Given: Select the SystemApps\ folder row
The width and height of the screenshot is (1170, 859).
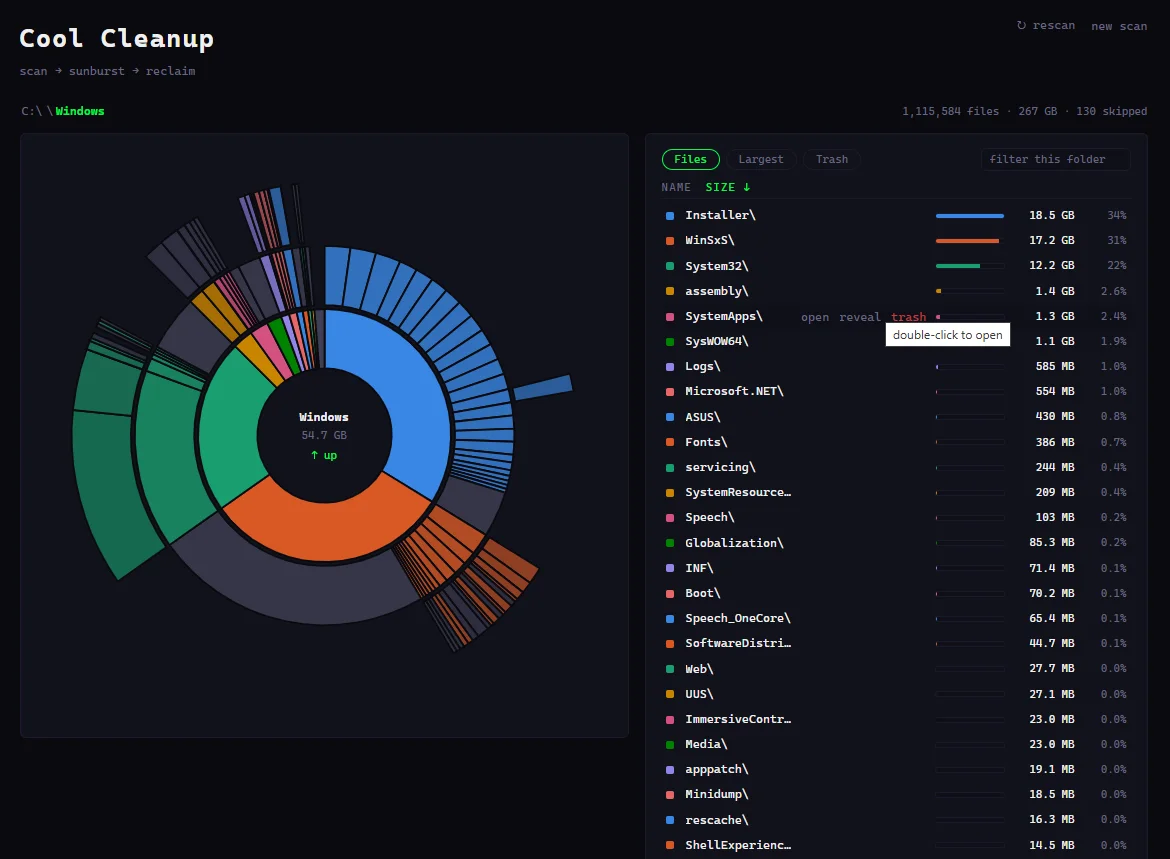Looking at the screenshot, I should (895, 316).
